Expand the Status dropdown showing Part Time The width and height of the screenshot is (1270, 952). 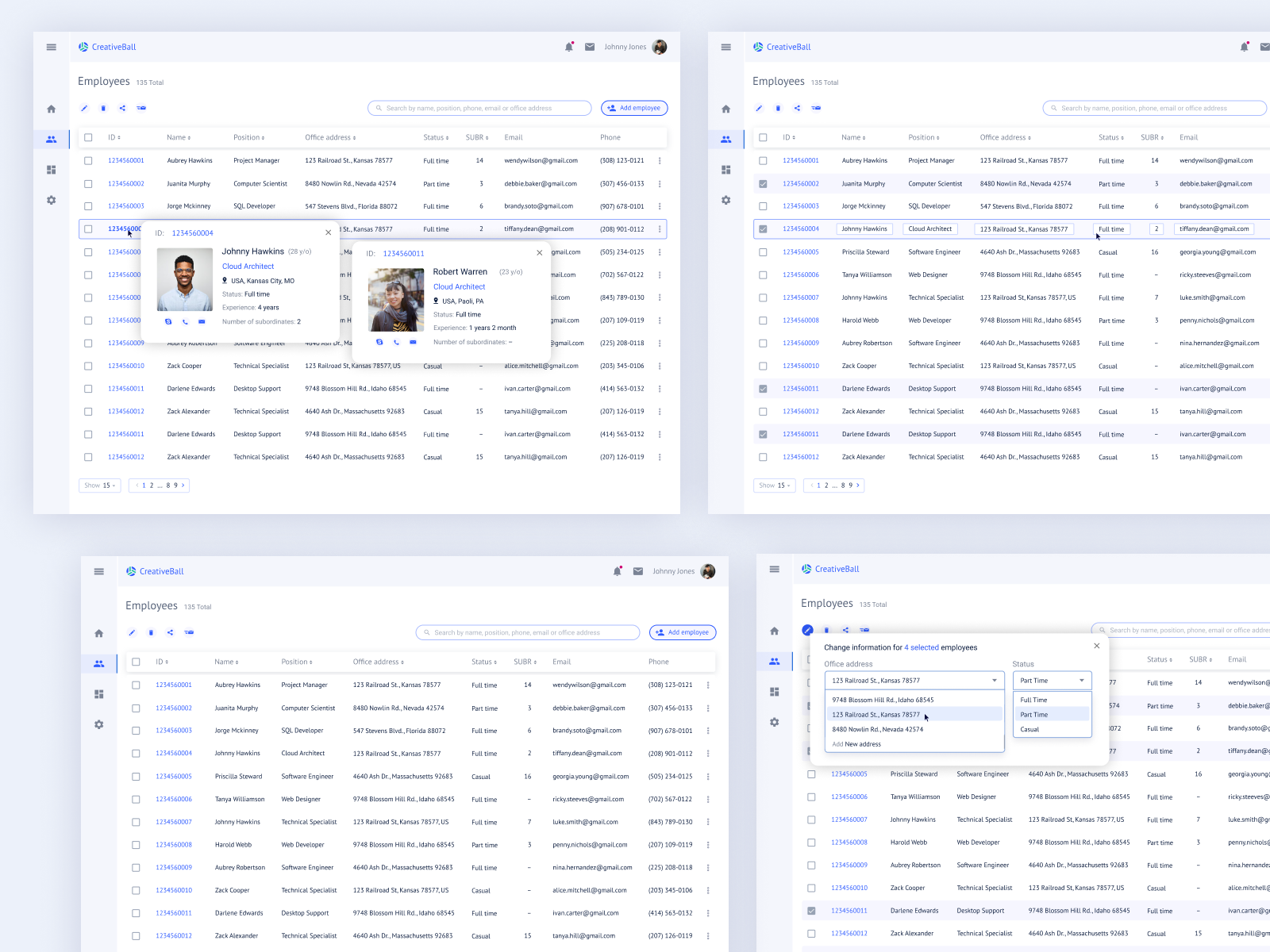point(1081,681)
